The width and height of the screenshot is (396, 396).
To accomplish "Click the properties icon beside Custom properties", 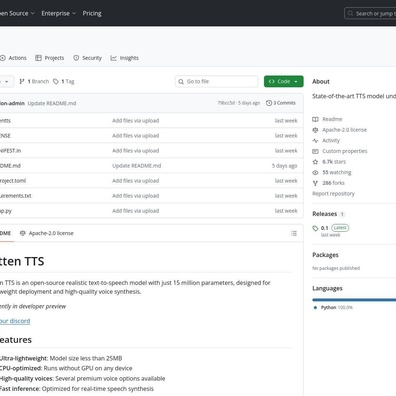I will pos(315,151).
